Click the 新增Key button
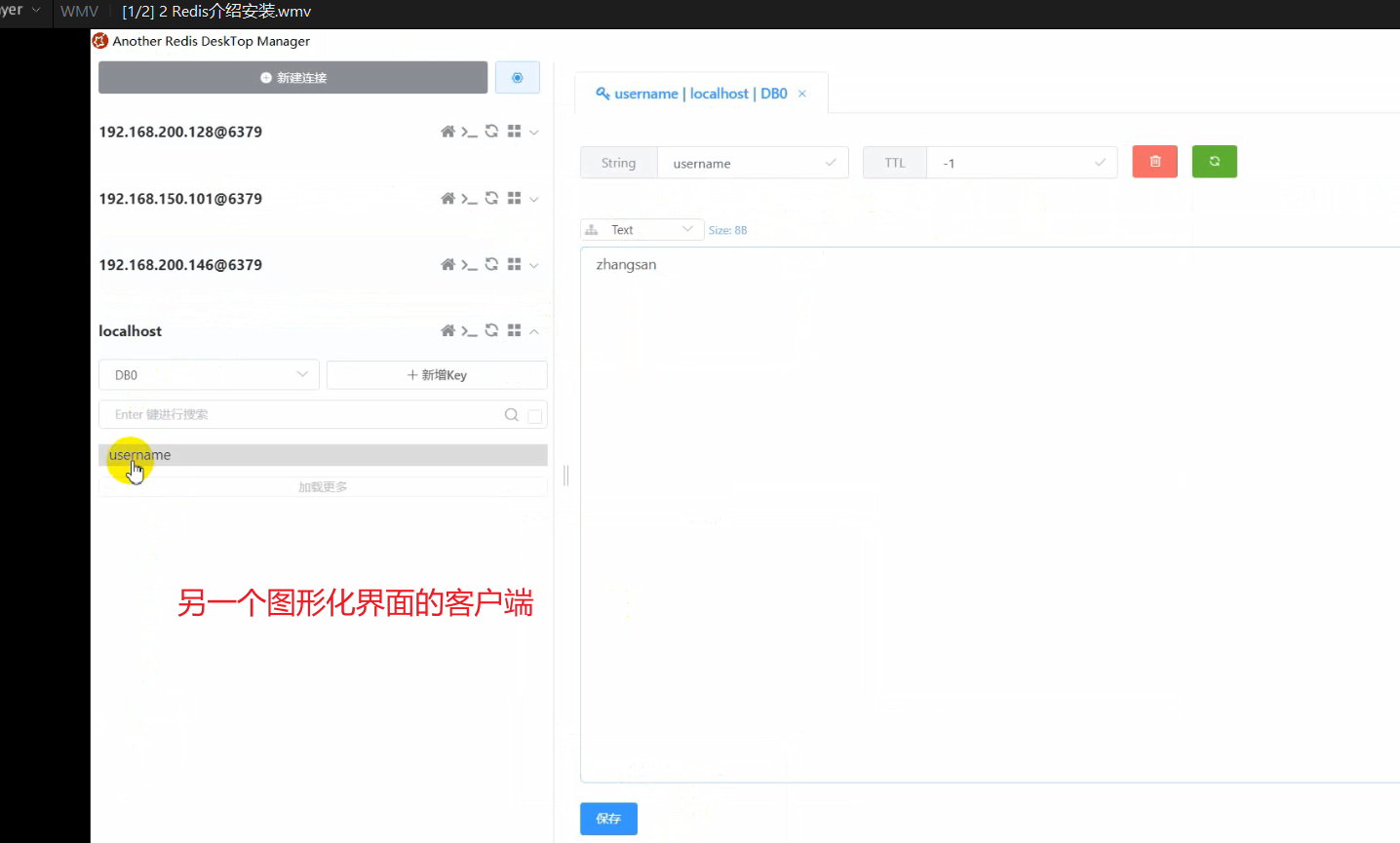 coord(437,375)
